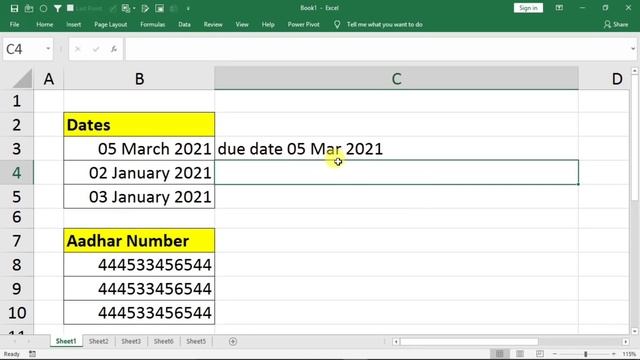Select the cell containing 03 January 2021
640x360 pixels.
[x=139, y=197]
